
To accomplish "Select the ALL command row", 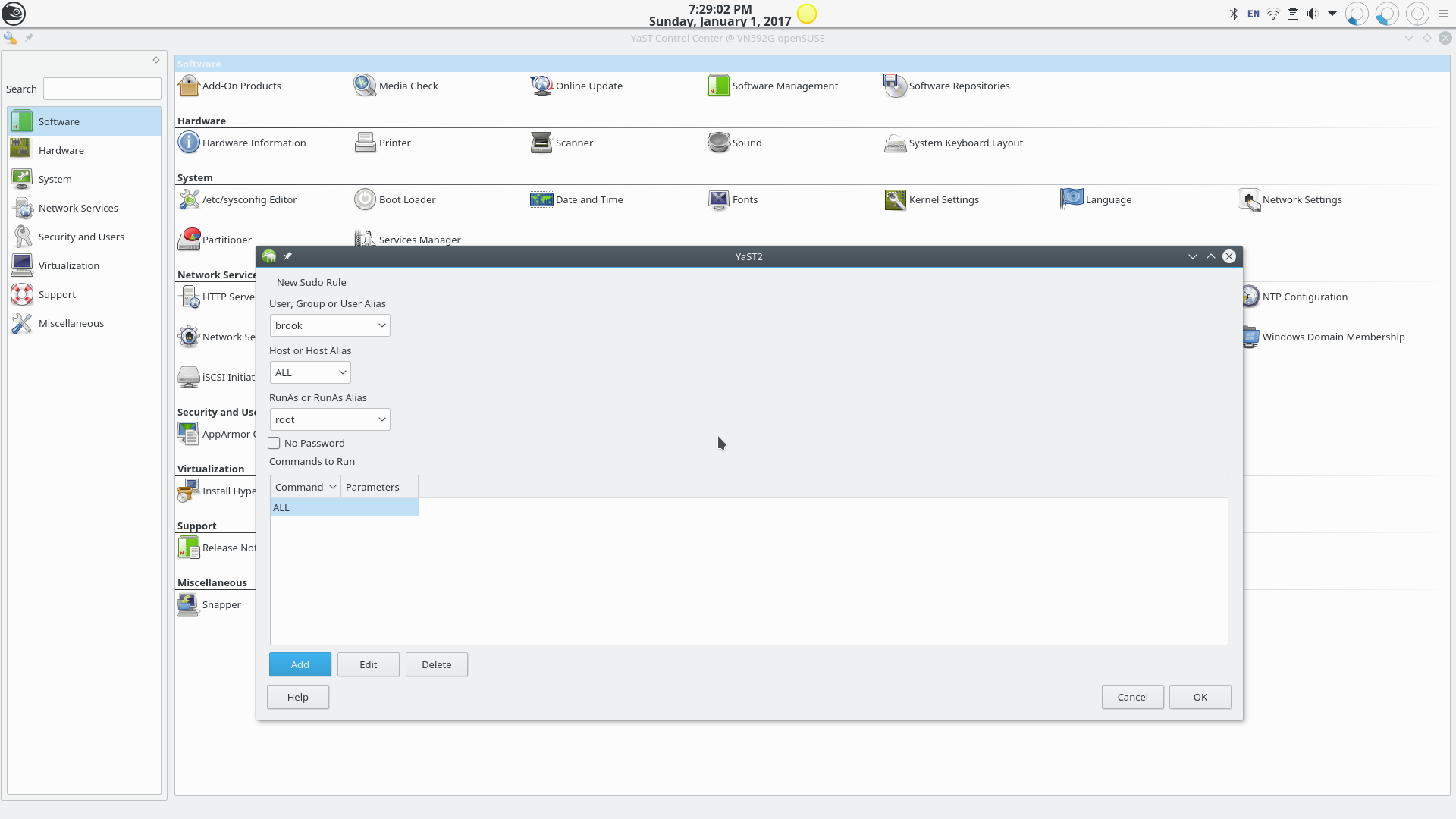I will coord(344,507).
